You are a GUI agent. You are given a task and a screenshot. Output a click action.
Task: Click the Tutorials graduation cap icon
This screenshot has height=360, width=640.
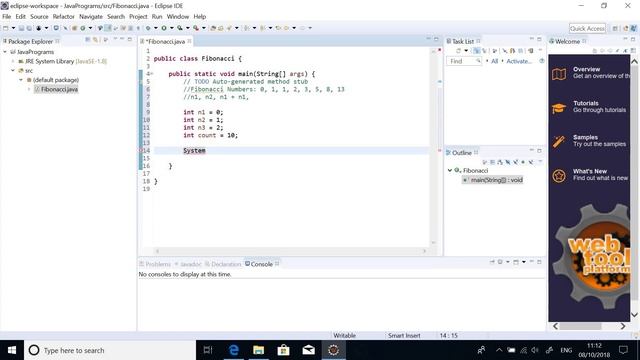pos(559,108)
